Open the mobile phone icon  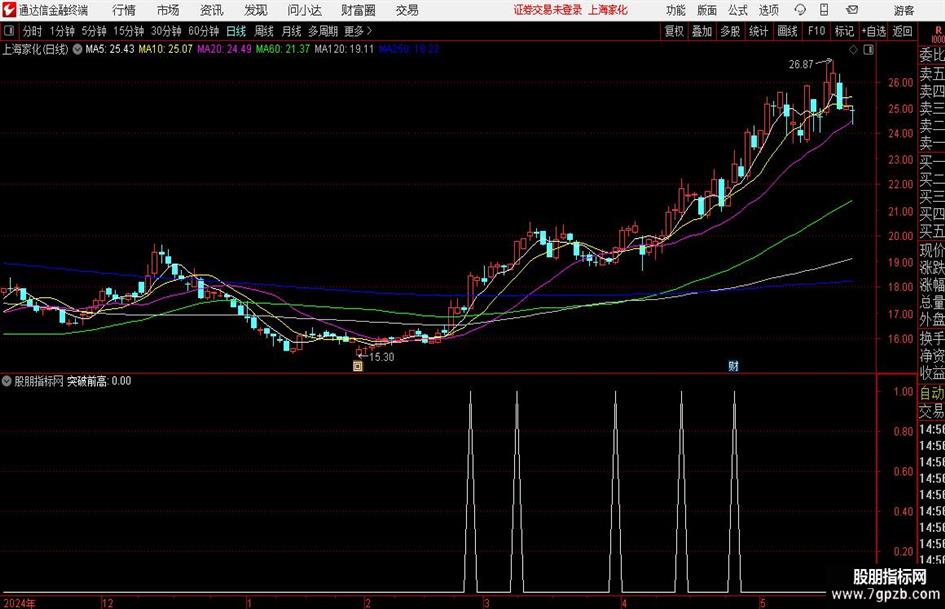[x=824, y=10]
